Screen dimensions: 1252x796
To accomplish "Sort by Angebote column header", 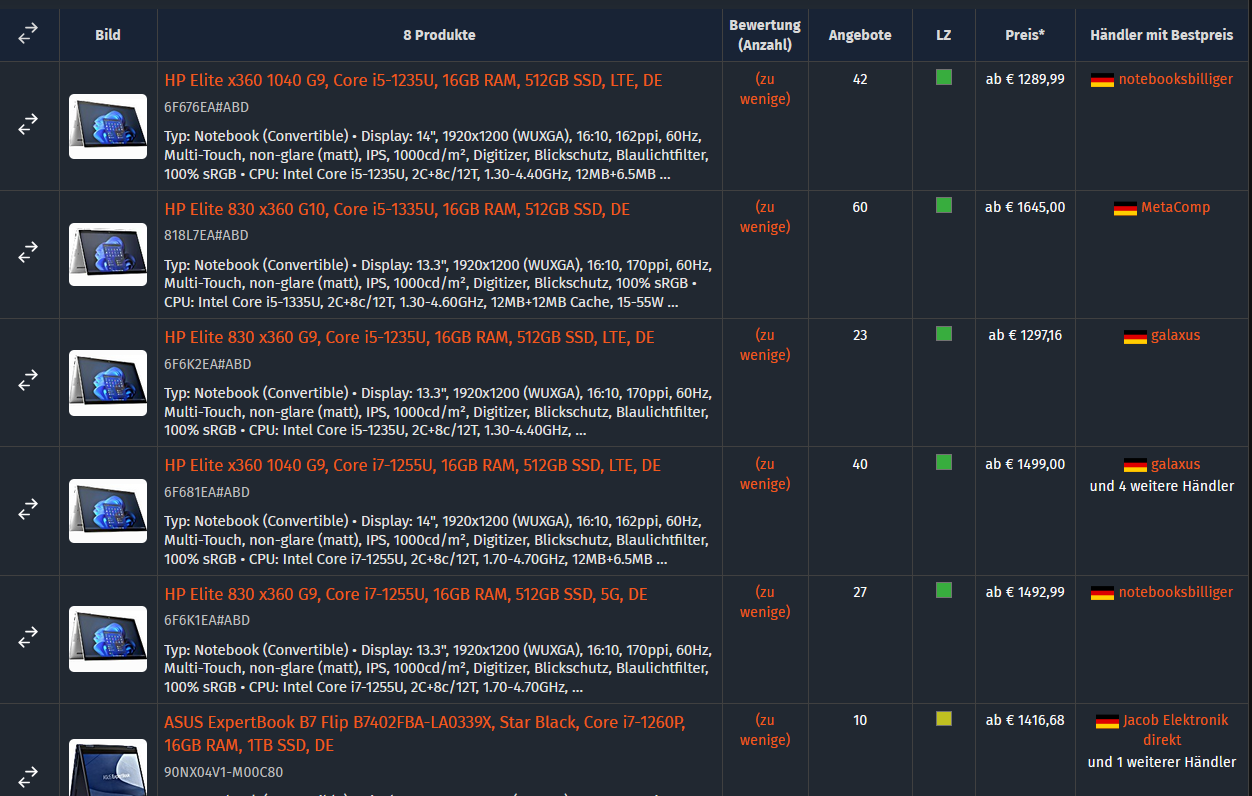I will pyautogui.click(x=860, y=35).
